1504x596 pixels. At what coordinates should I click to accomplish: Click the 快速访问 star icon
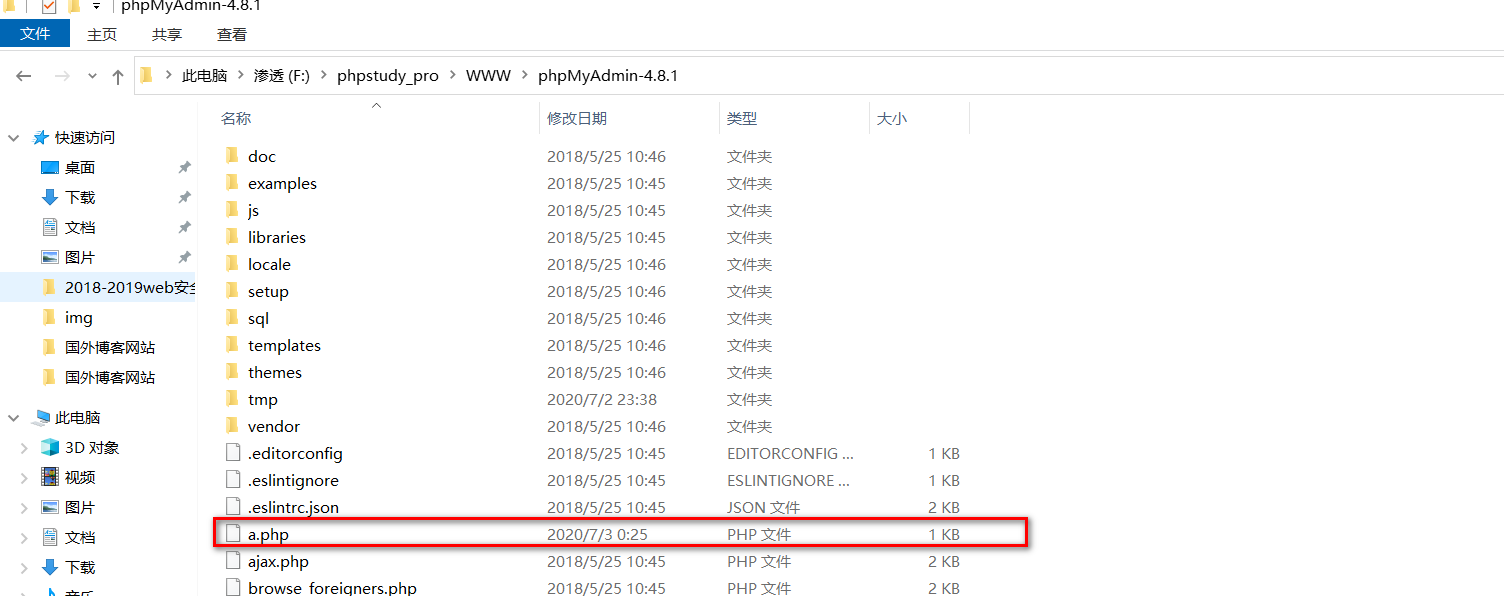point(41,137)
